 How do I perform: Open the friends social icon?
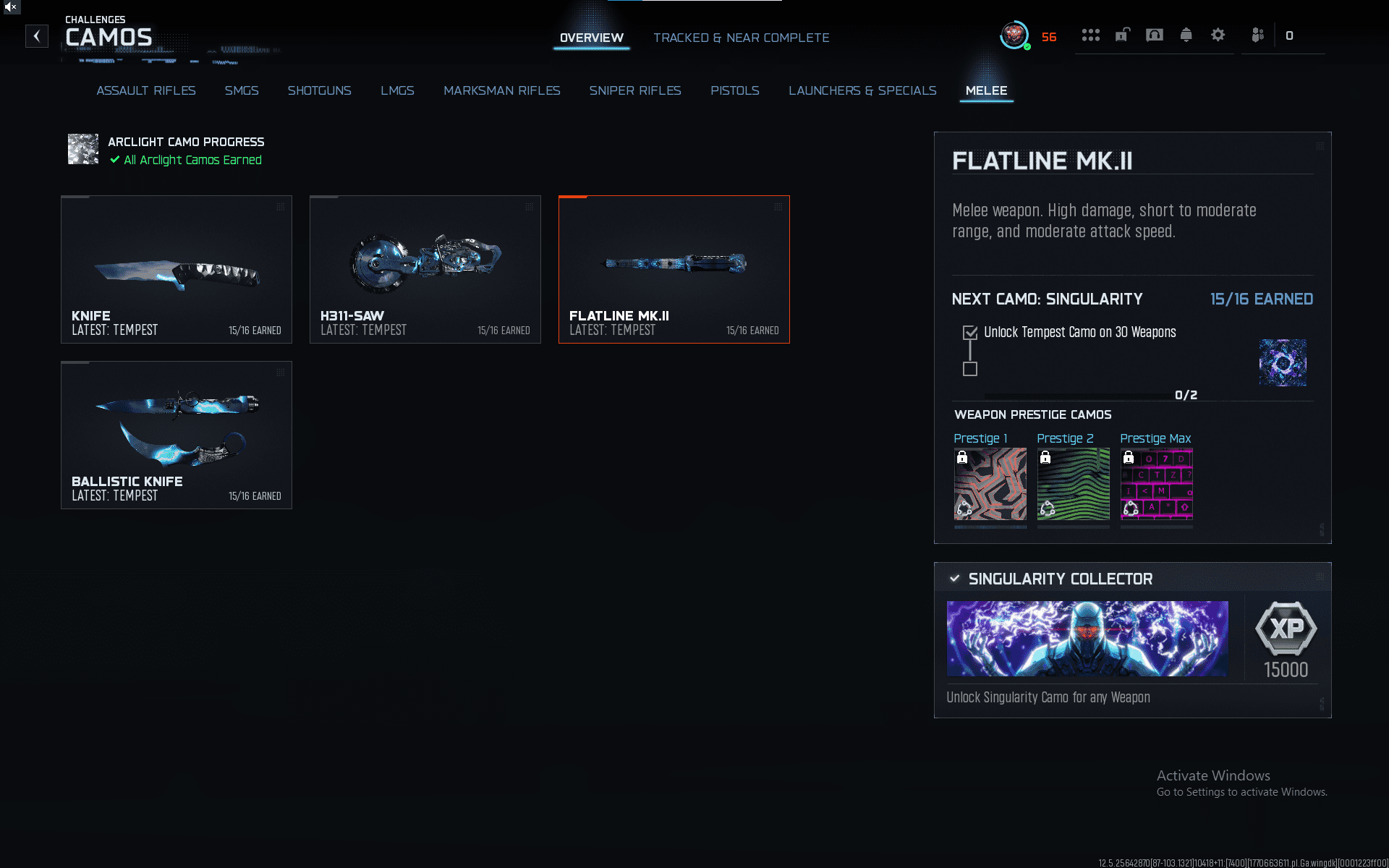(x=1257, y=35)
